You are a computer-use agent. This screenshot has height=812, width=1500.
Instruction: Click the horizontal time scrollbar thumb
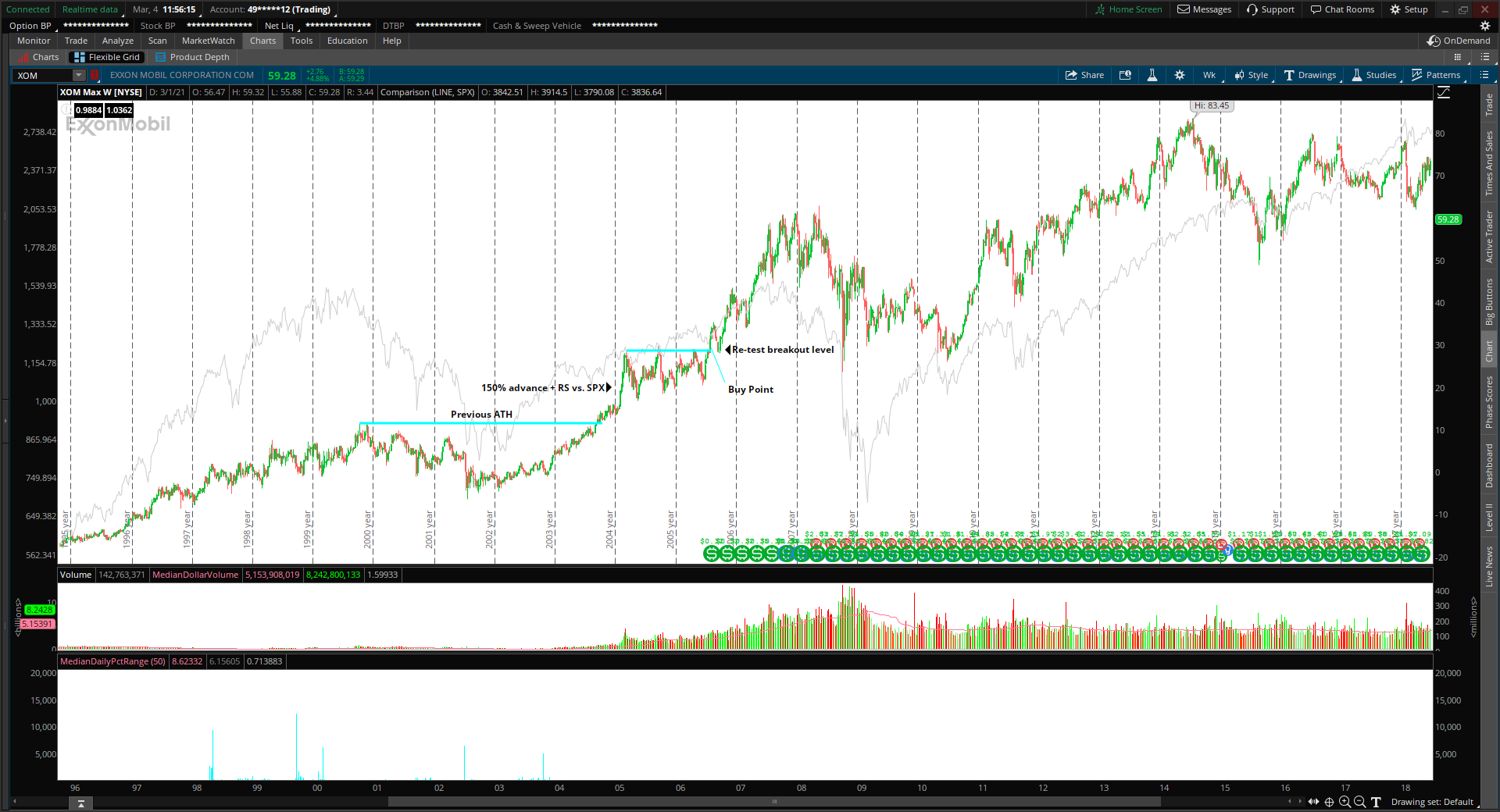click(774, 801)
